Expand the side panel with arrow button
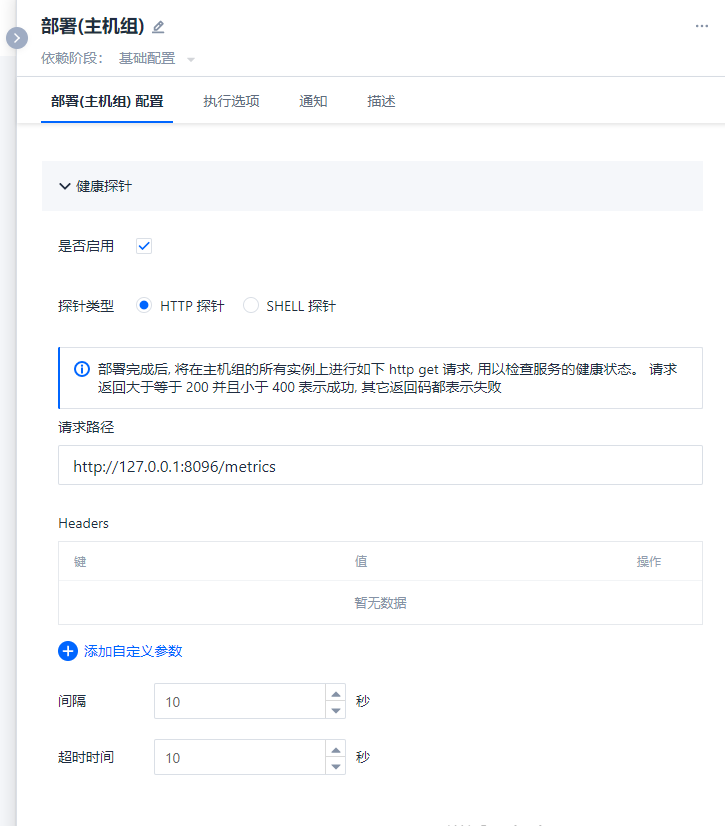 (x=17, y=38)
